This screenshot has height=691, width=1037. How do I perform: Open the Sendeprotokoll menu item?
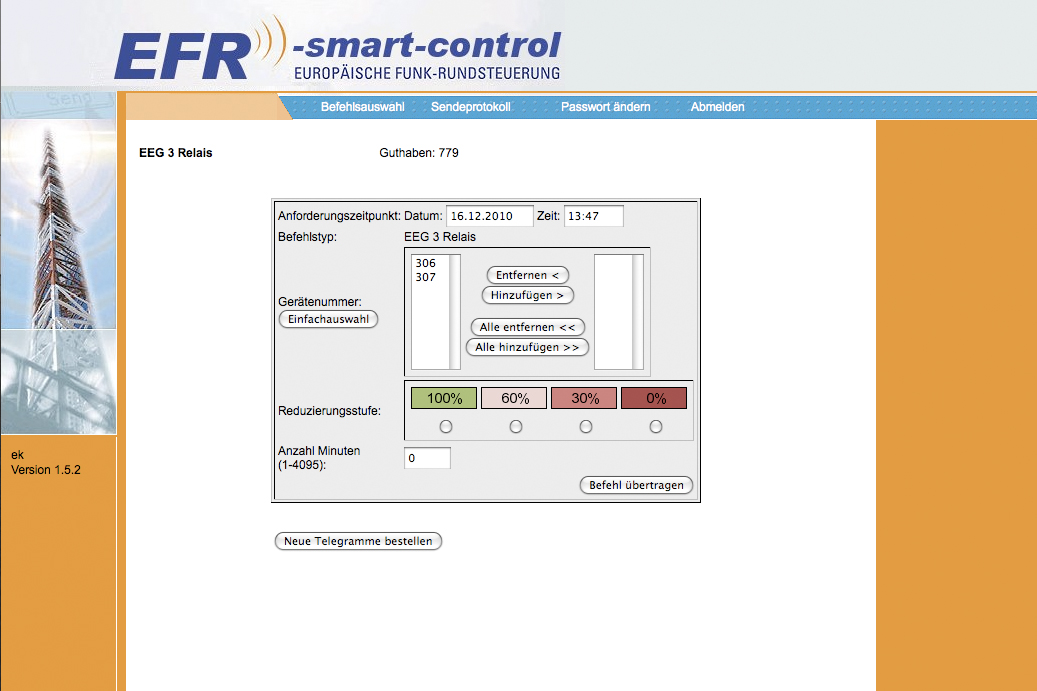coord(470,107)
